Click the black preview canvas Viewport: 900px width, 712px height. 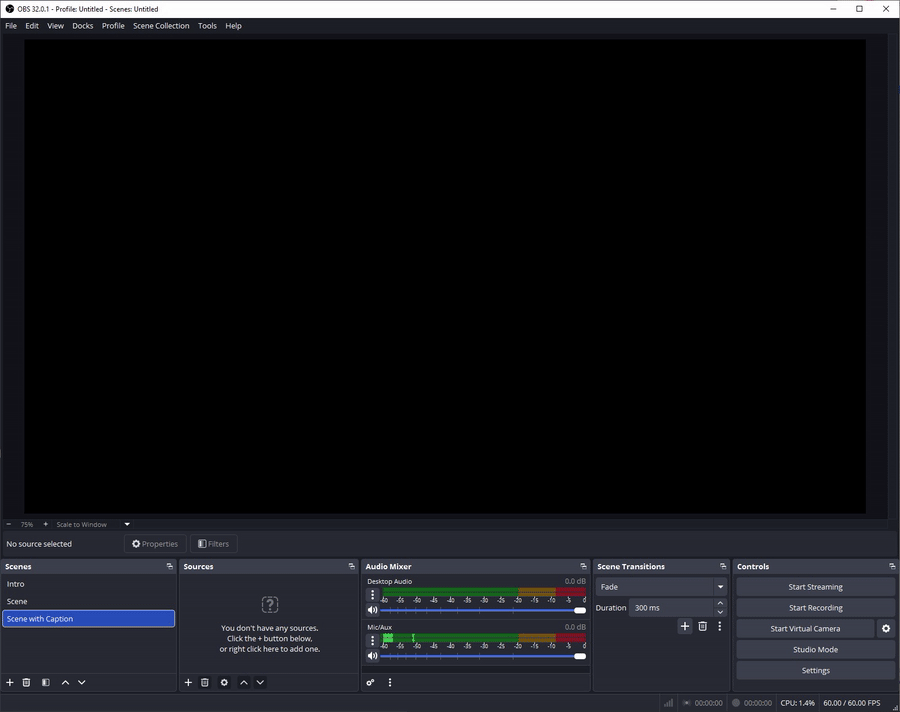click(x=445, y=276)
